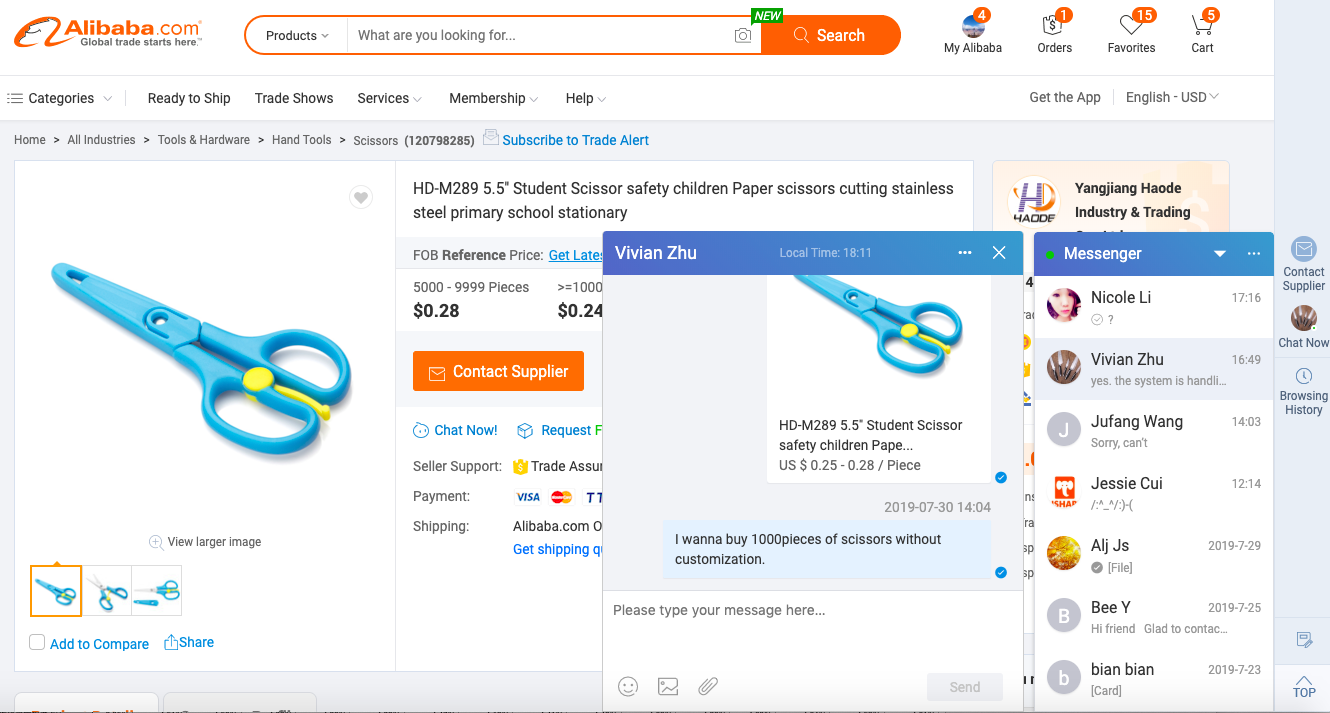
Task: Click orange Contact Supplier button
Action: click(498, 371)
